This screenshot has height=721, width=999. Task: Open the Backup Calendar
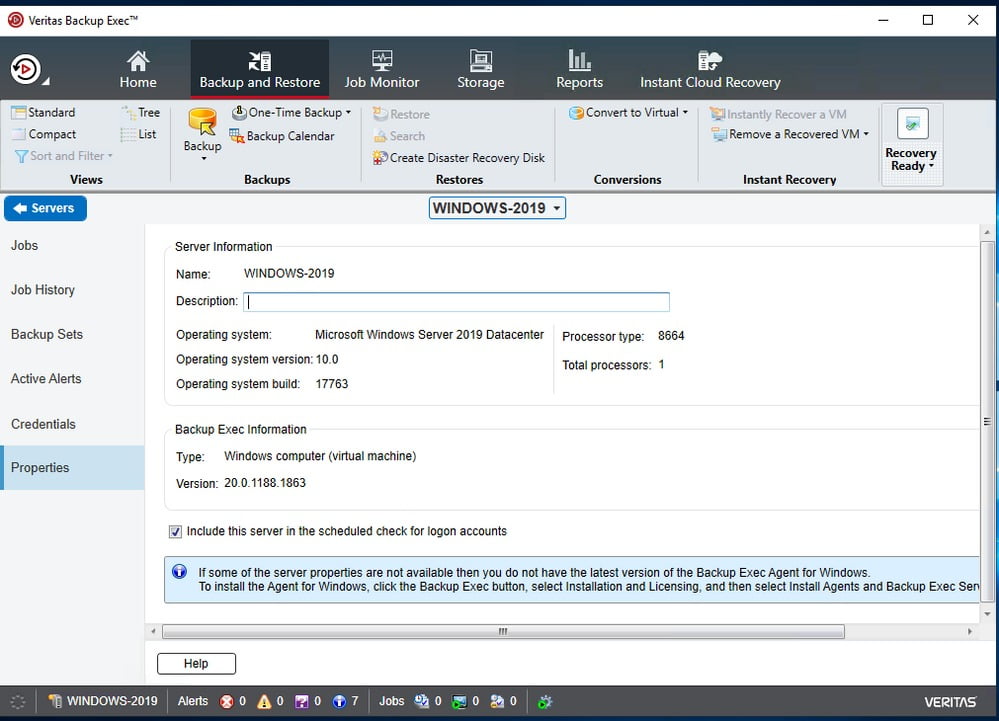coord(282,136)
